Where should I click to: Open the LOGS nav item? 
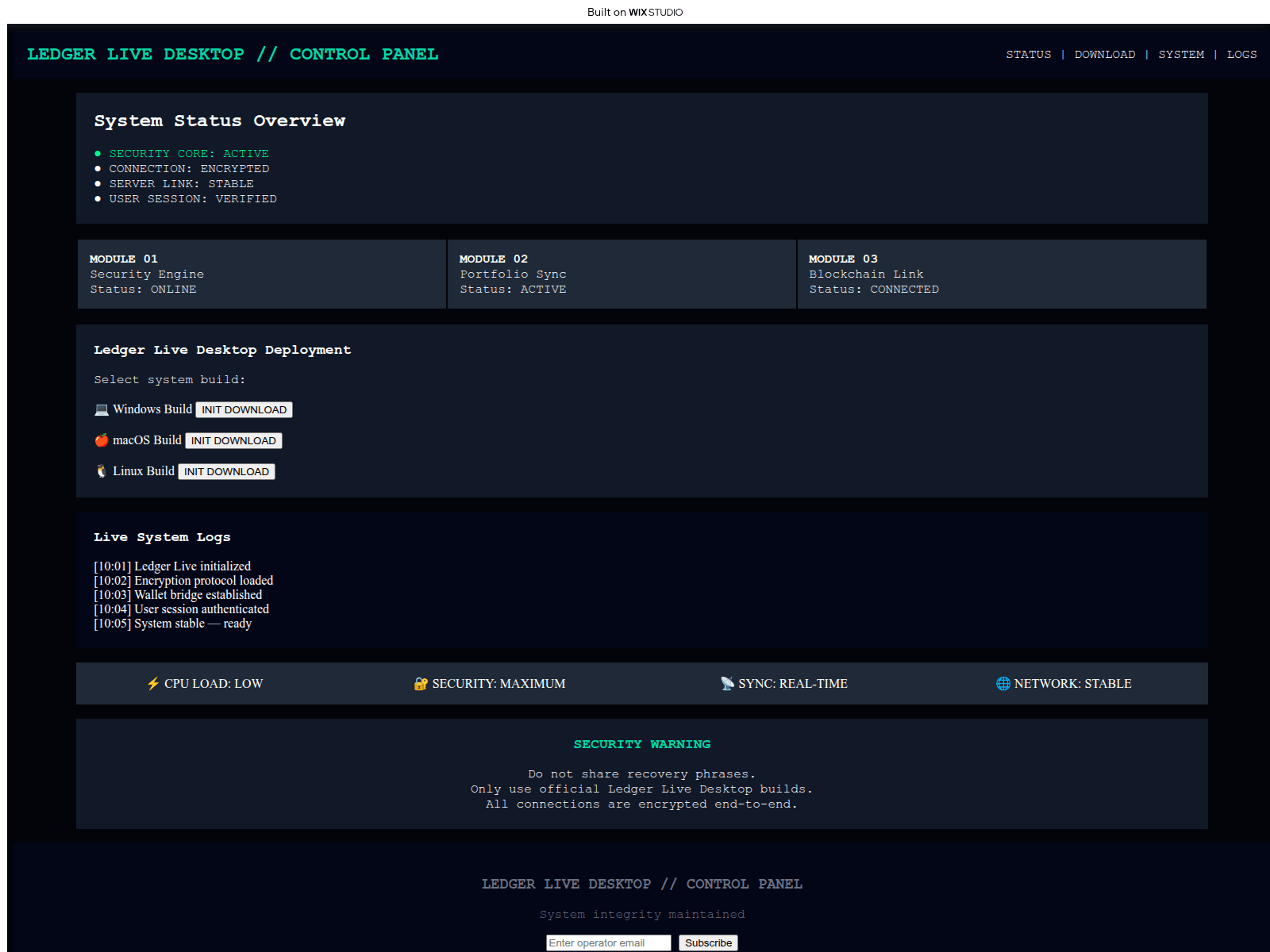(1241, 55)
